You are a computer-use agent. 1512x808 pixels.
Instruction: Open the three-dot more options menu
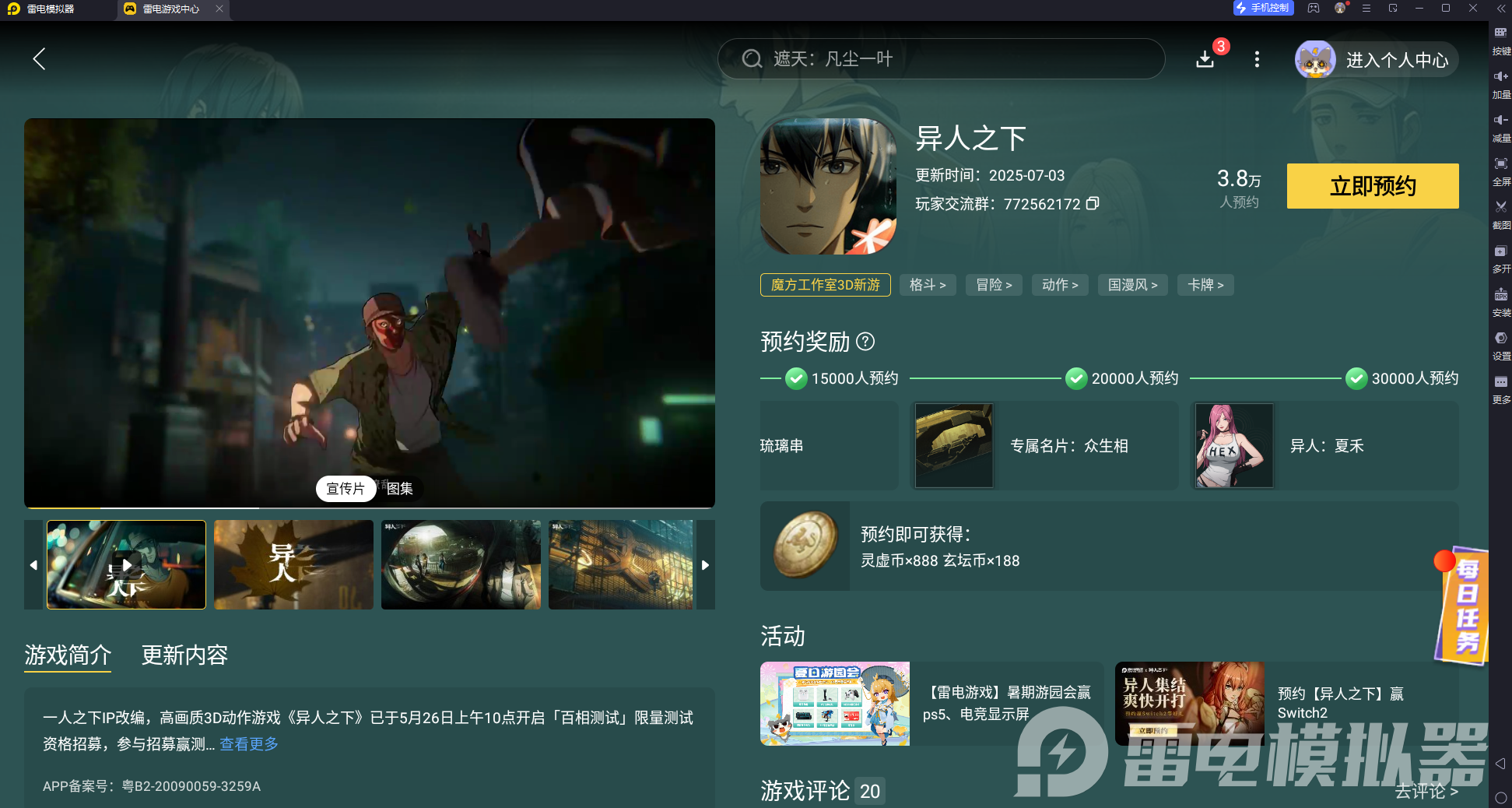click(1257, 59)
